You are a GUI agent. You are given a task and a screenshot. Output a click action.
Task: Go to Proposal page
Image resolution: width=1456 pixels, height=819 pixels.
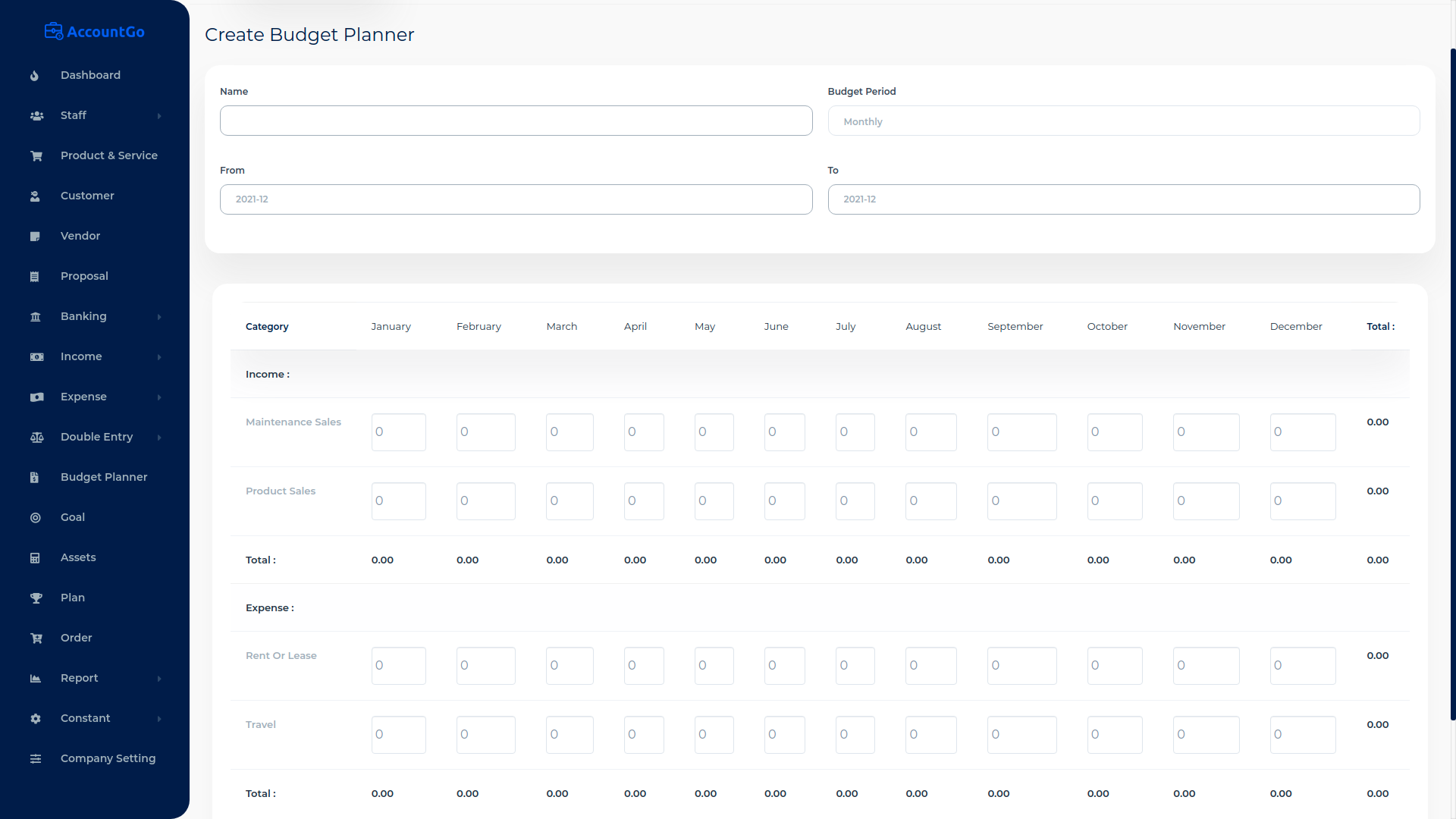(84, 276)
